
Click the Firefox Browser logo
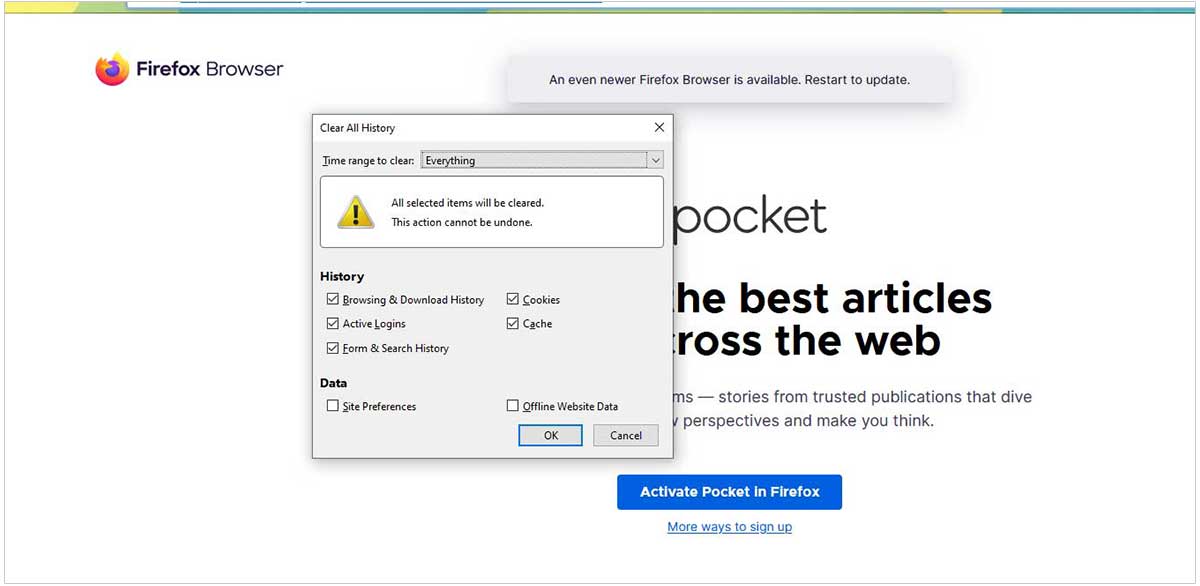coord(189,69)
